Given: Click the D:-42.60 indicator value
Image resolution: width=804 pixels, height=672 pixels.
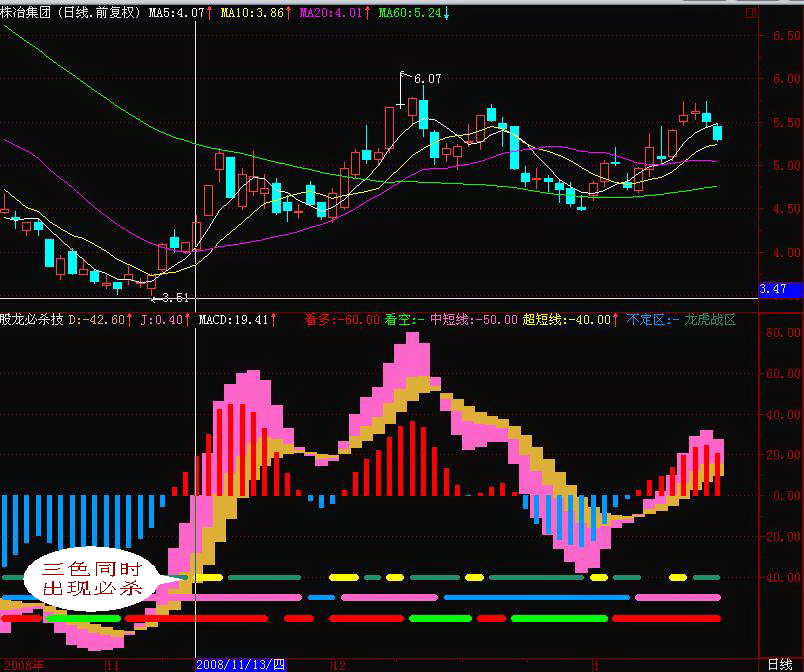Looking at the screenshot, I should point(96,320).
